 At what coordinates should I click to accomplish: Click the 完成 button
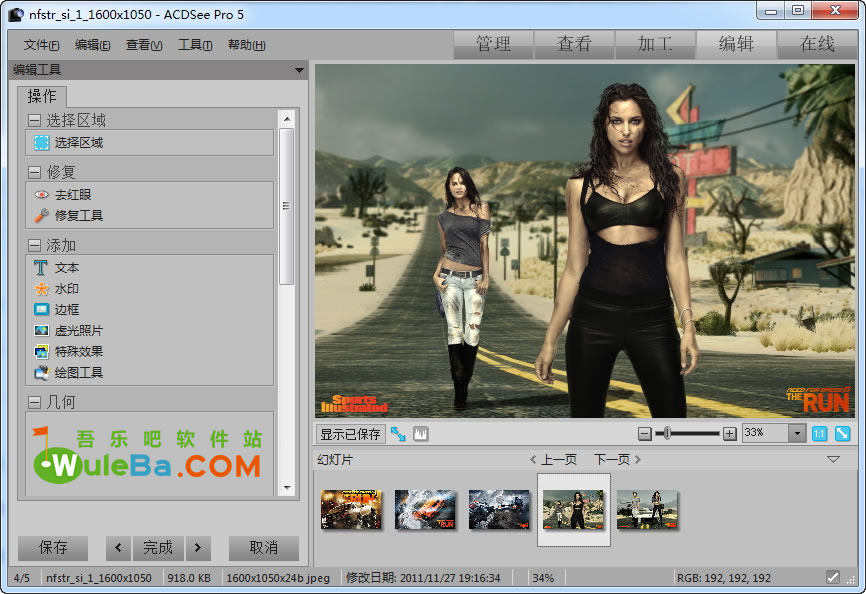(x=158, y=548)
